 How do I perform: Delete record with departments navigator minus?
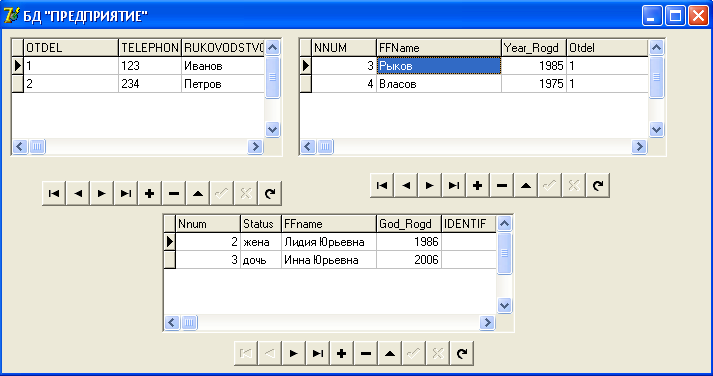[x=174, y=193]
